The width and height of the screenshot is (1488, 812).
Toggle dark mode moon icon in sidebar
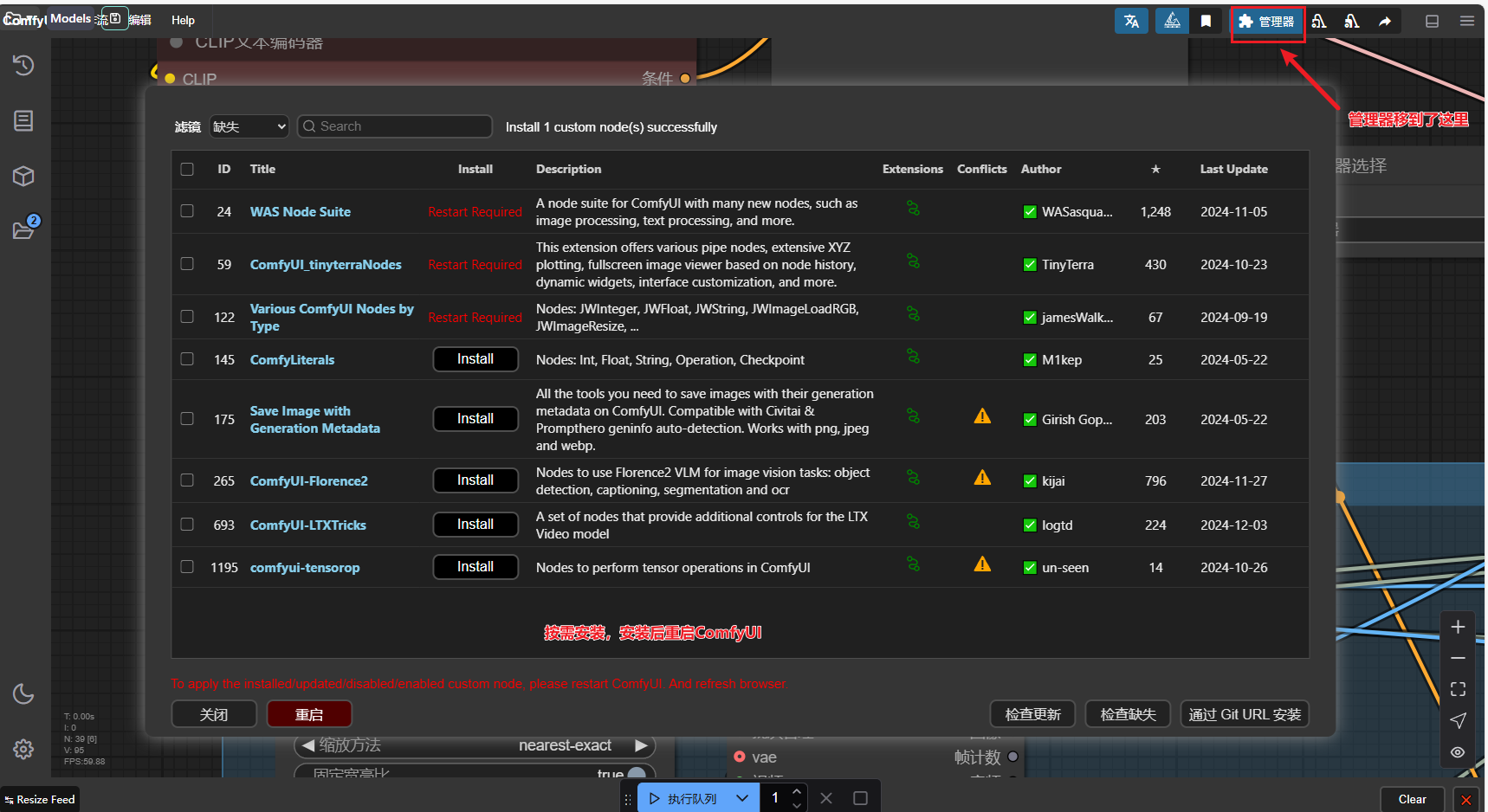point(23,694)
